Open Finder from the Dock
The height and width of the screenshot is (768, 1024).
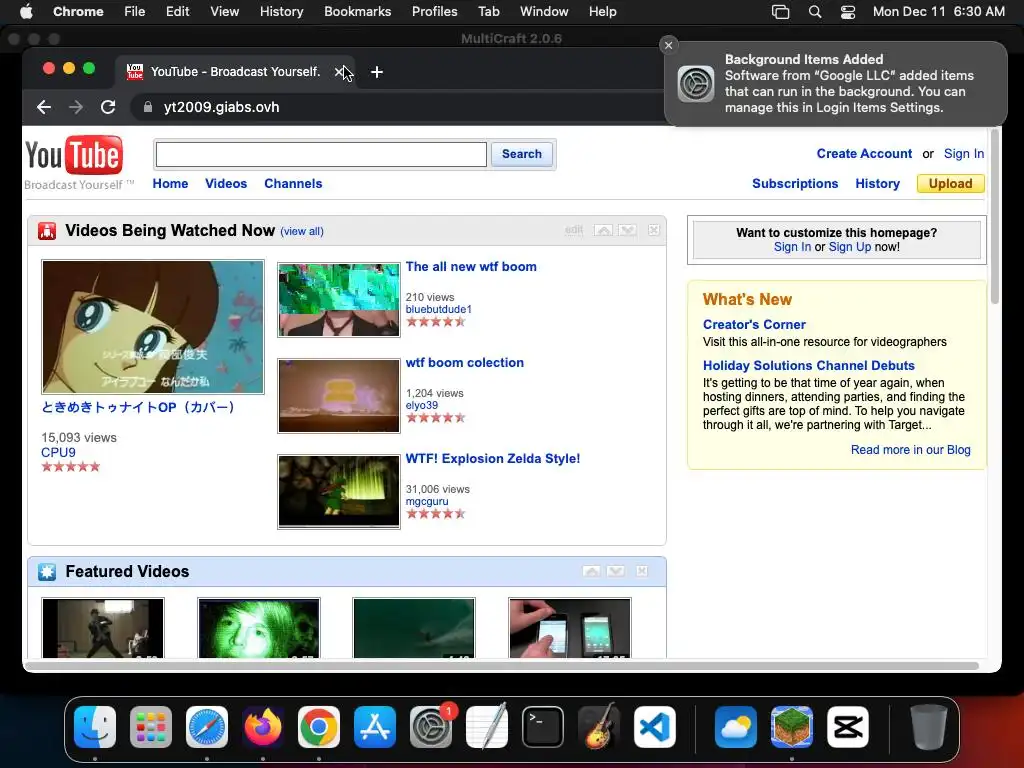point(95,727)
